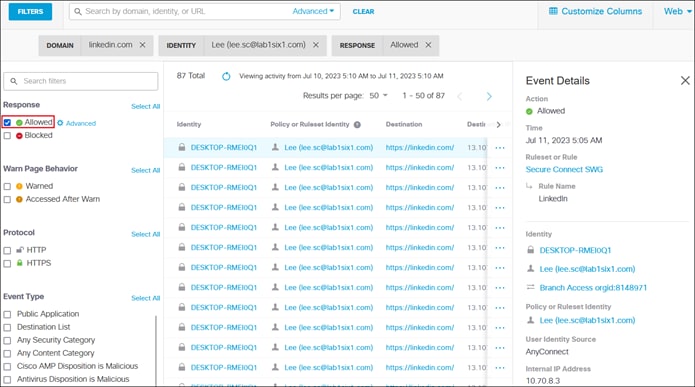Select All under Response
This screenshot has width=695, height=387.
[145, 106]
